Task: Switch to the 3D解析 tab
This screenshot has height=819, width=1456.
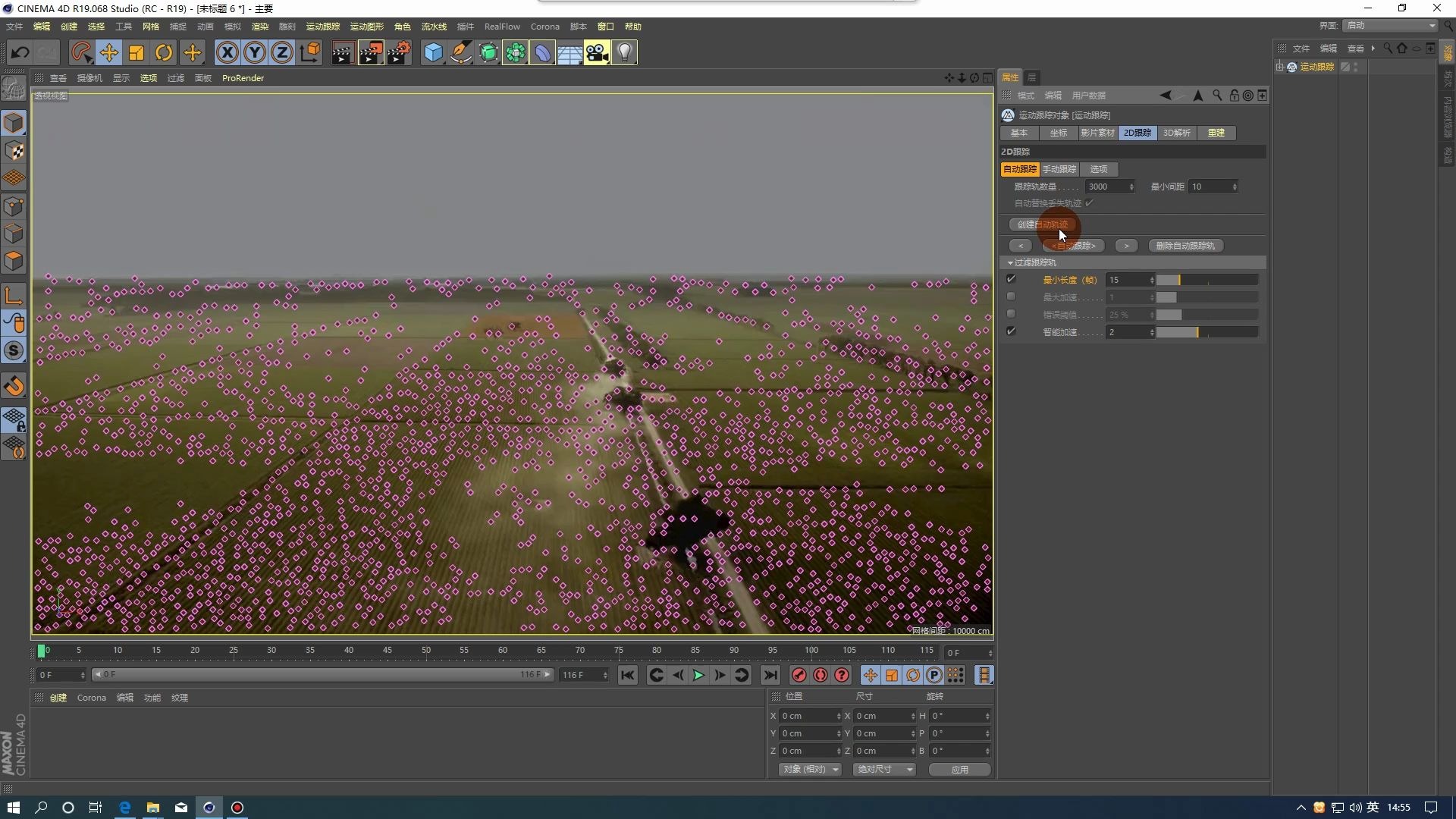Action: 1177,133
